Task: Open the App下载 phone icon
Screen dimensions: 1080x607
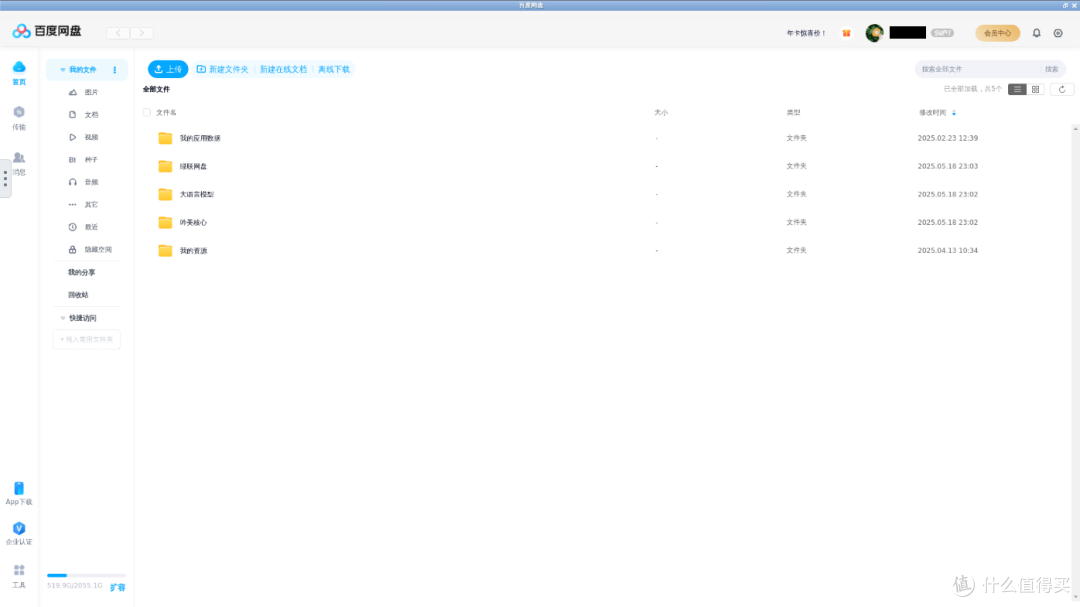Action: (x=19, y=488)
